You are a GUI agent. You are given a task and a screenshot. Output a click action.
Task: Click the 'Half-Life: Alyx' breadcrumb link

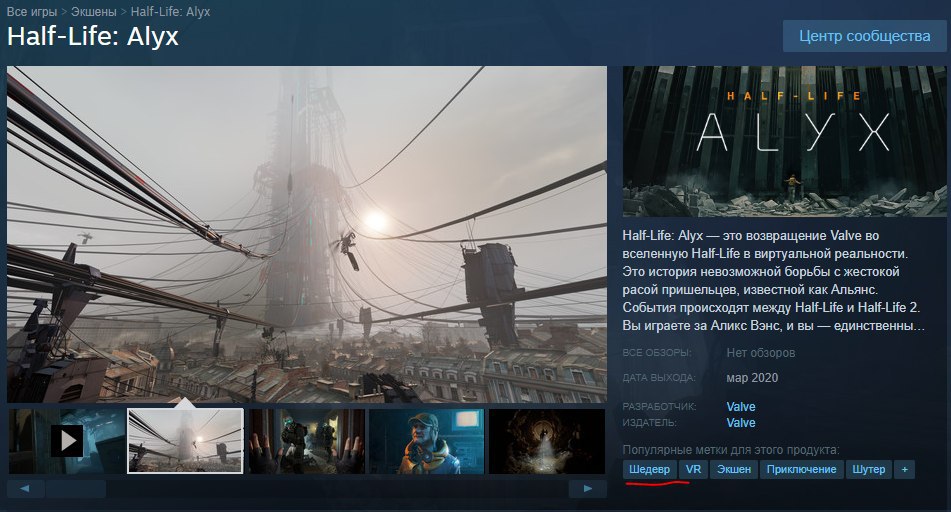pyautogui.click(x=170, y=12)
